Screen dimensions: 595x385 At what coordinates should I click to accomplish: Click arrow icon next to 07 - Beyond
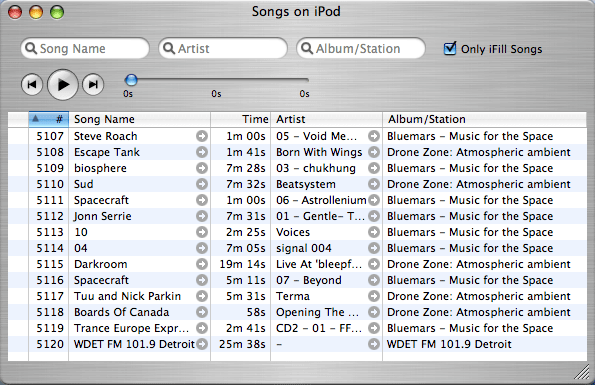point(374,280)
